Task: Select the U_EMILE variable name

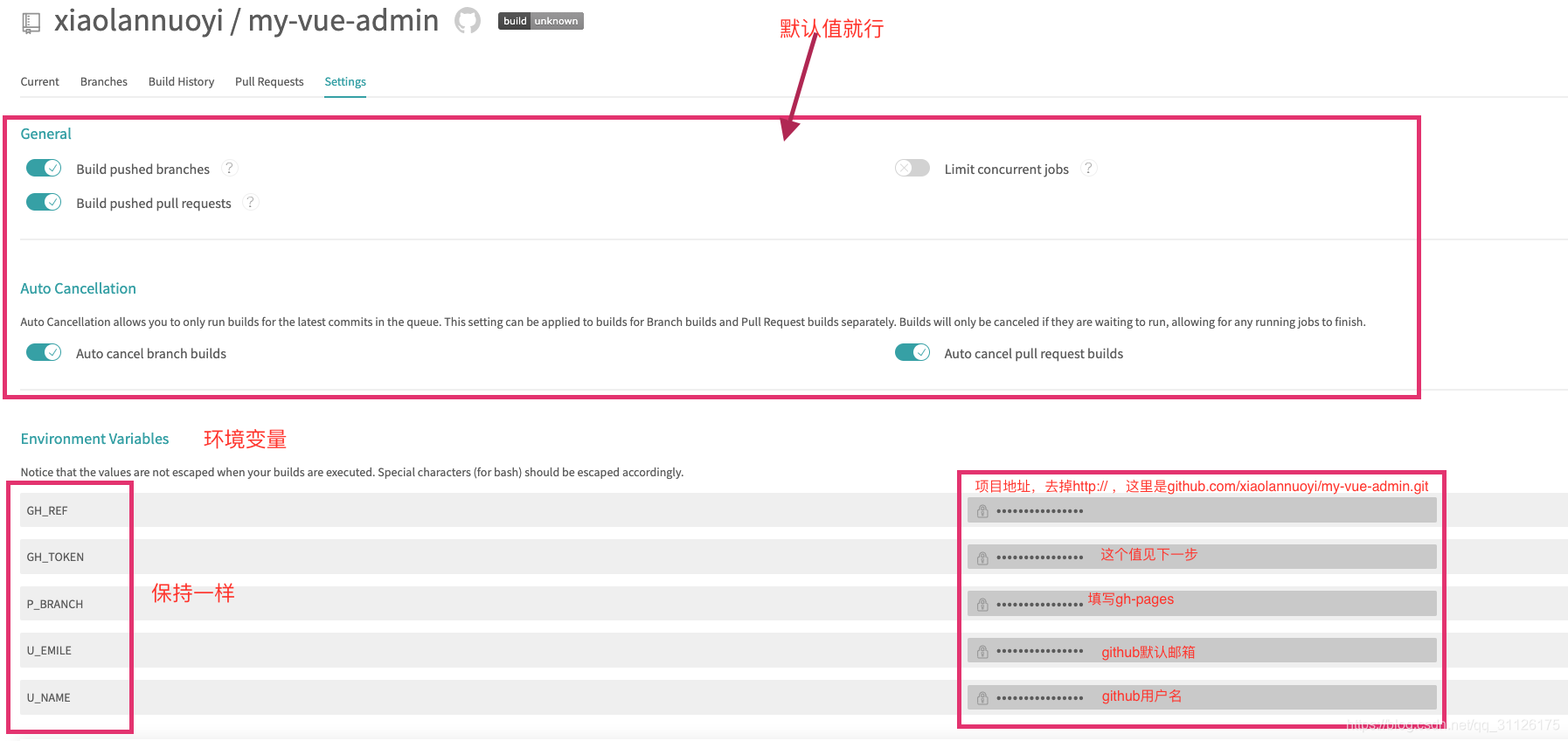Action: [x=49, y=651]
